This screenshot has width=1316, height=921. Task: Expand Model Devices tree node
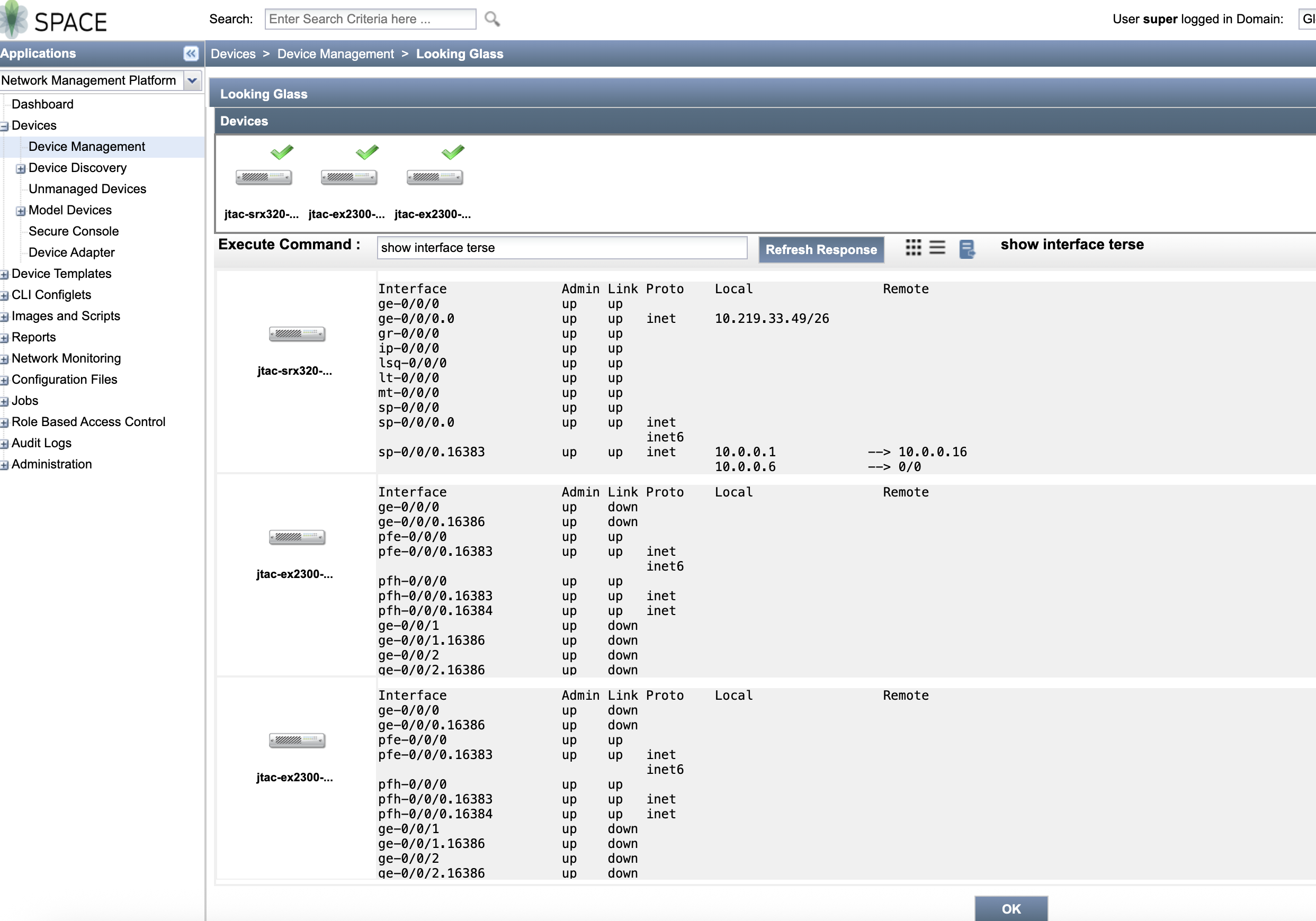[x=21, y=211]
